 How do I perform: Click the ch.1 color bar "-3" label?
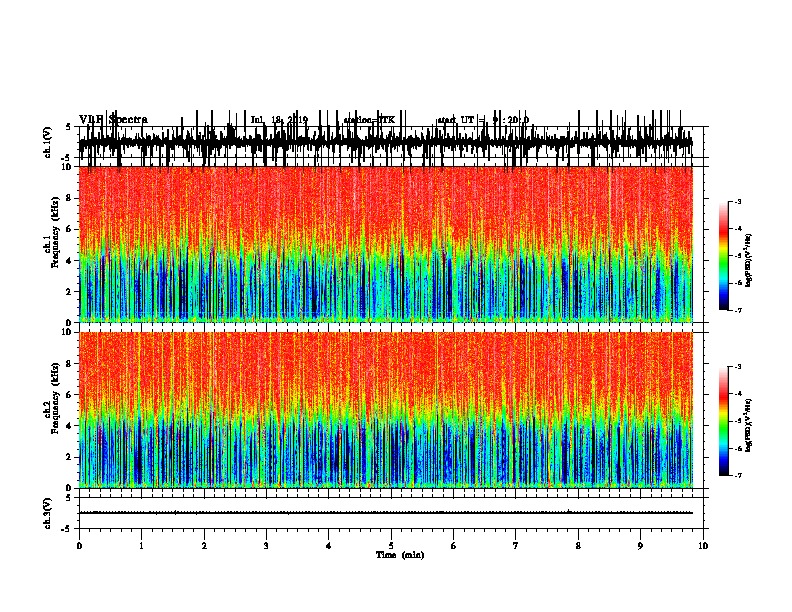click(x=738, y=202)
